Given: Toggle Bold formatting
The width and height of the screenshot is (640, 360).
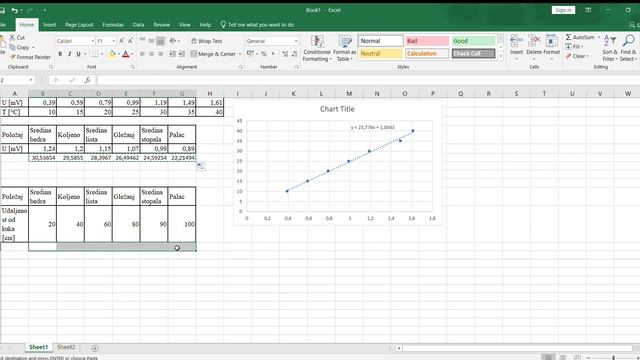Looking at the screenshot, I should 60,54.
